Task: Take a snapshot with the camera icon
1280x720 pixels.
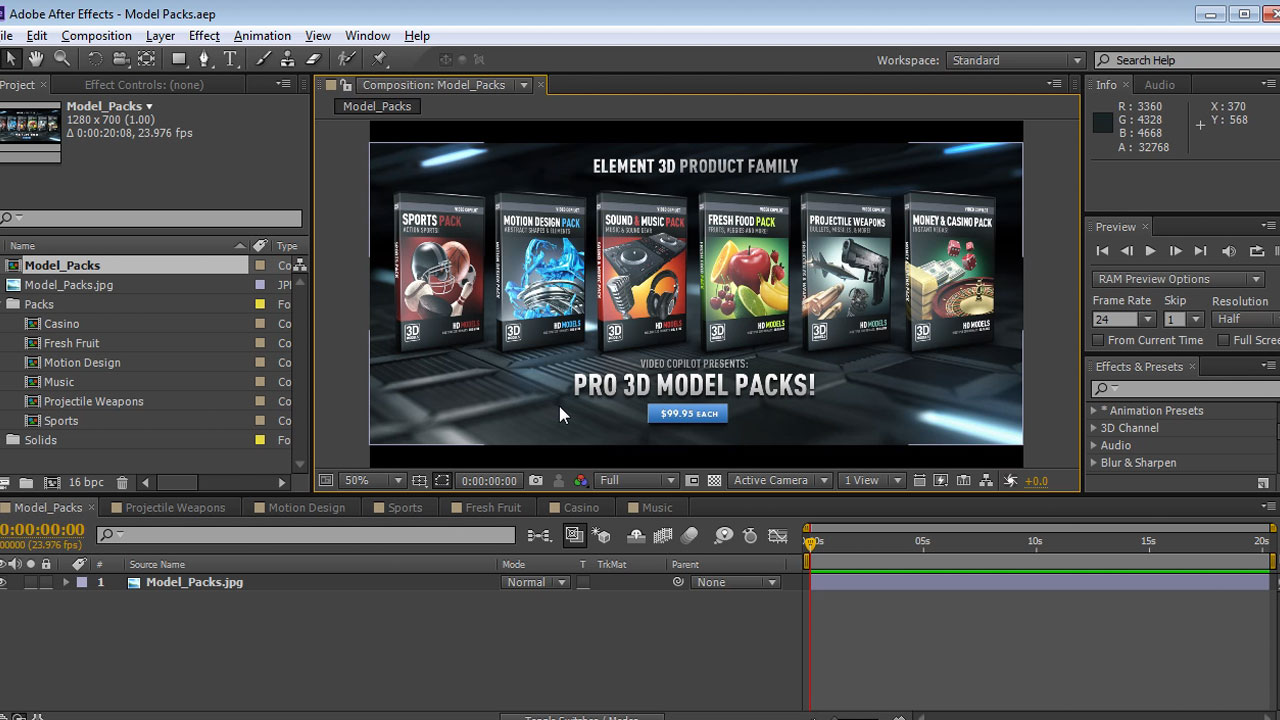Action: [536, 481]
